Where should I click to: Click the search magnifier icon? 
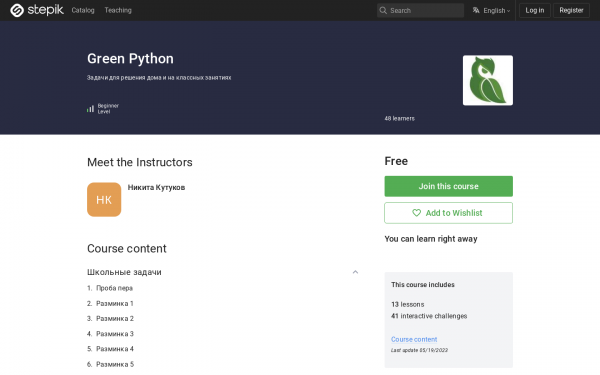tap(383, 10)
